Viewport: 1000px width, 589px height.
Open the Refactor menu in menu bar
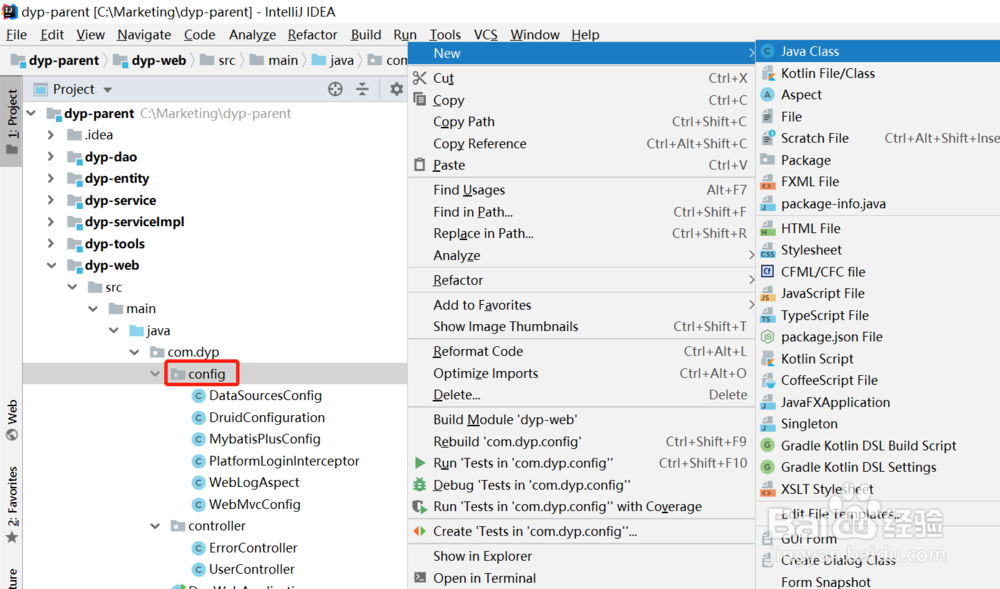tap(312, 34)
